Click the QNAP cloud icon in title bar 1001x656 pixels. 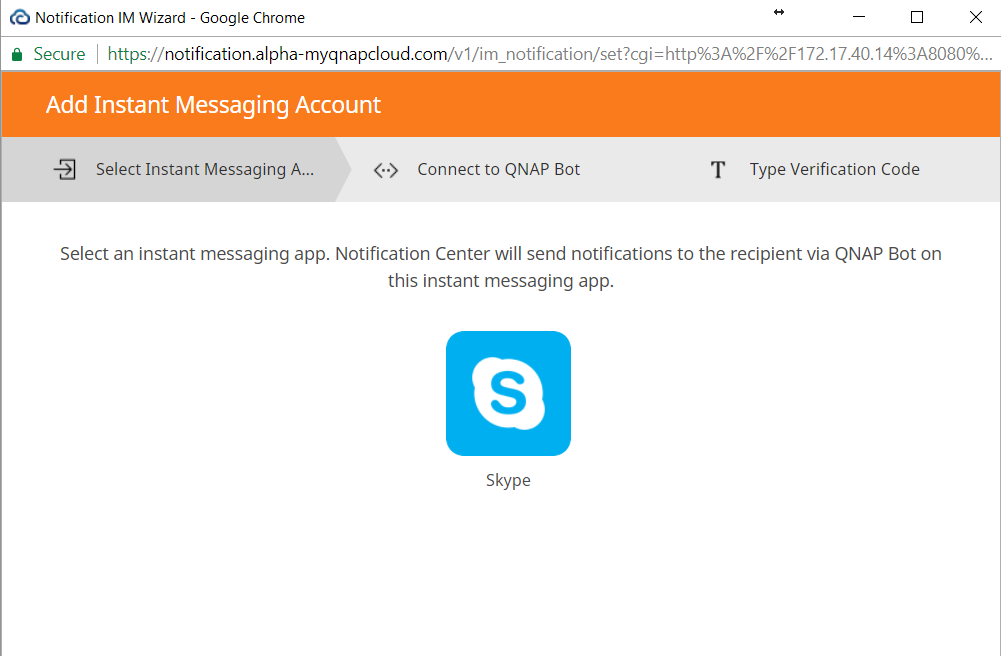[19, 17]
